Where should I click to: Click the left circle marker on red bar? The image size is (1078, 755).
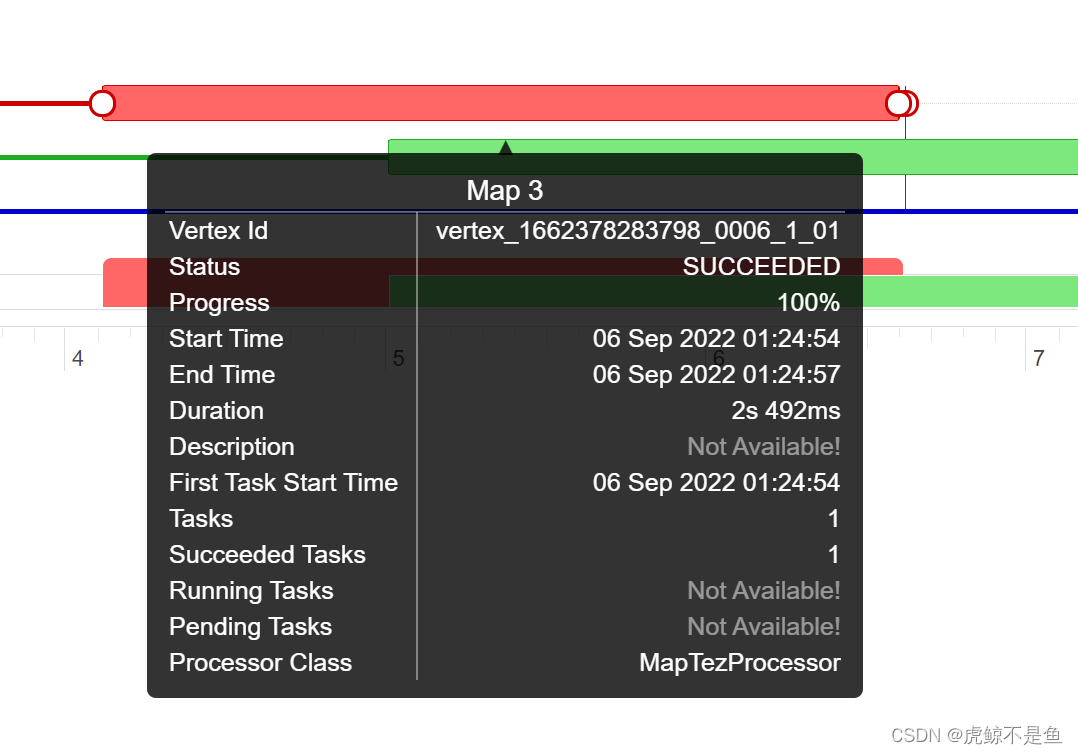pos(102,103)
